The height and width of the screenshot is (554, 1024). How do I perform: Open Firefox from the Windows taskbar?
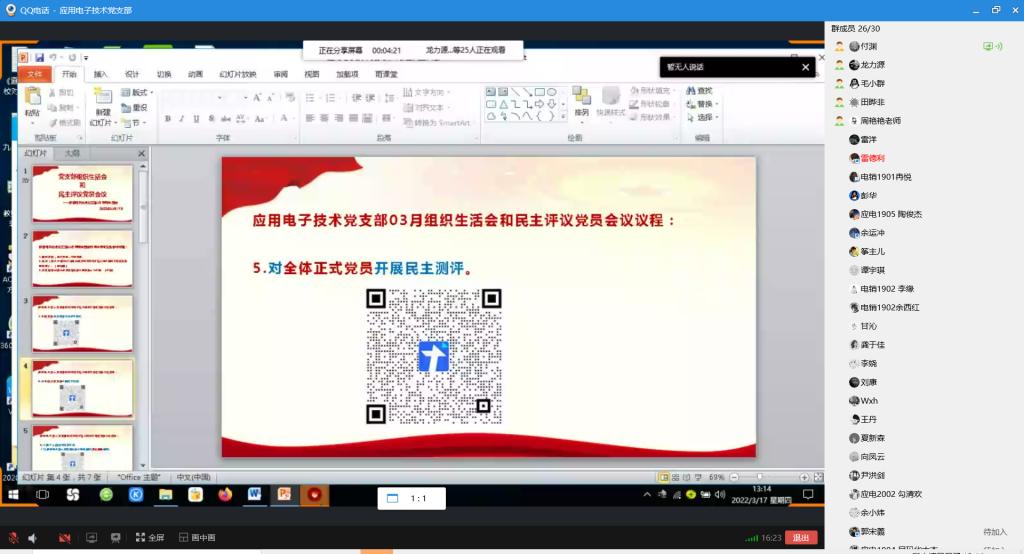click(x=224, y=494)
